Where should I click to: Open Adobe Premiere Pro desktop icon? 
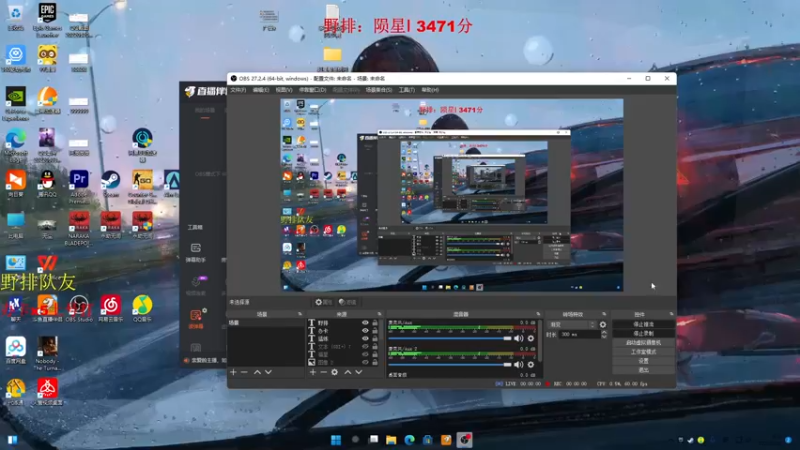point(79,187)
